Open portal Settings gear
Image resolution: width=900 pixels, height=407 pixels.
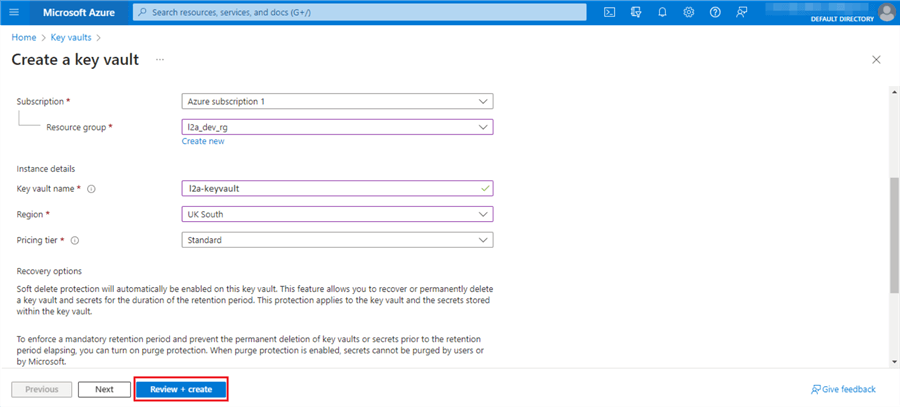tap(689, 12)
